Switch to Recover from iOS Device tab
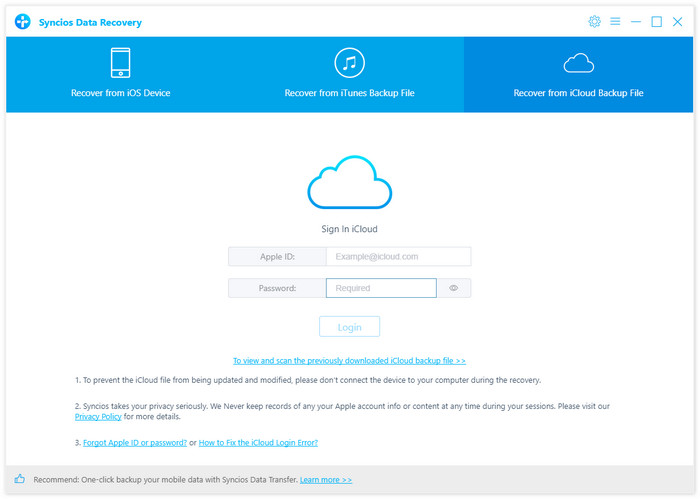This screenshot has height=499, width=700. (120, 75)
